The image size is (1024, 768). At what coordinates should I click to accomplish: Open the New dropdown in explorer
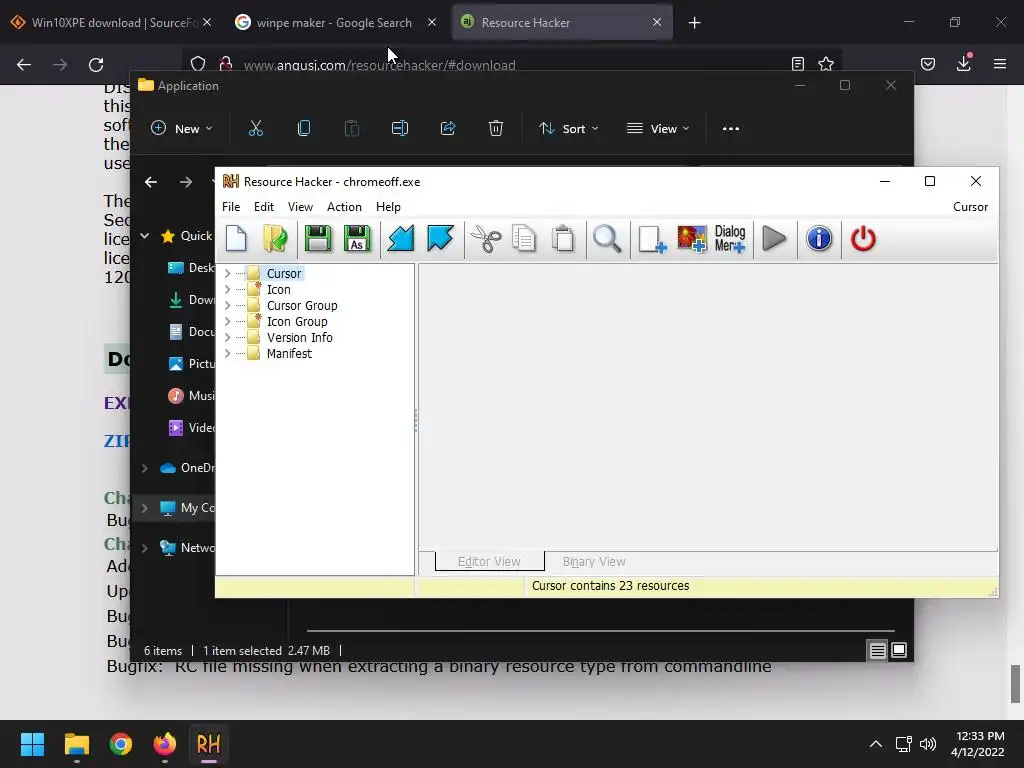[182, 129]
